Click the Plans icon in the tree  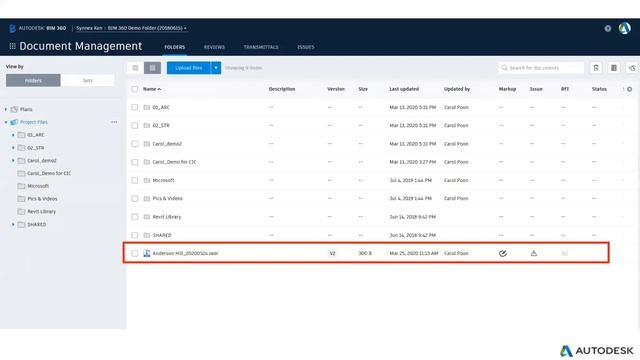[14, 109]
